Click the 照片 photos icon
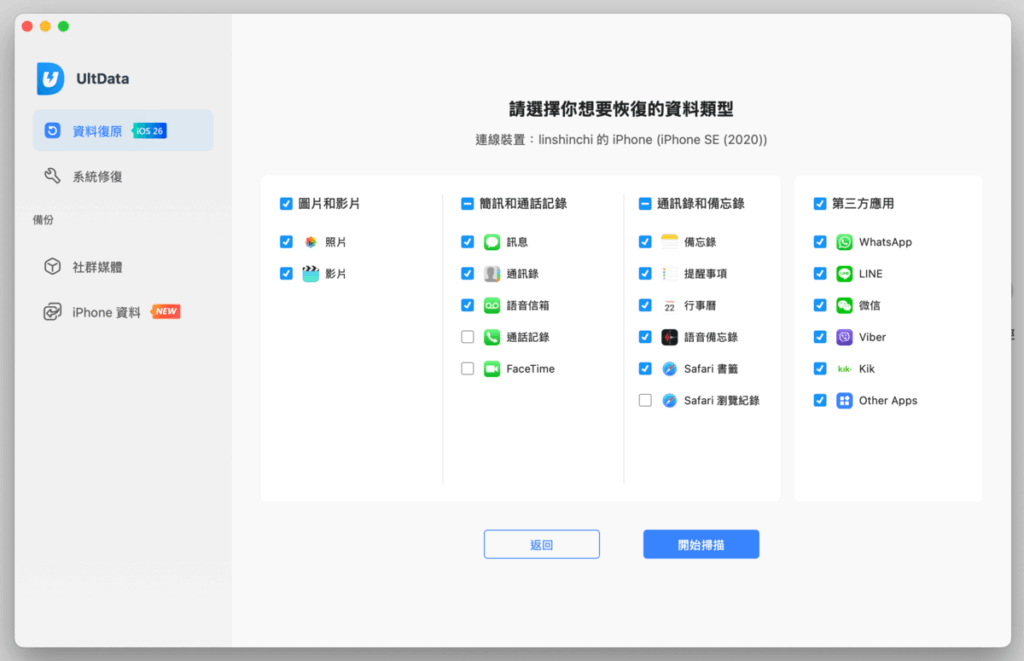The width and height of the screenshot is (1024, 661). 311,242
